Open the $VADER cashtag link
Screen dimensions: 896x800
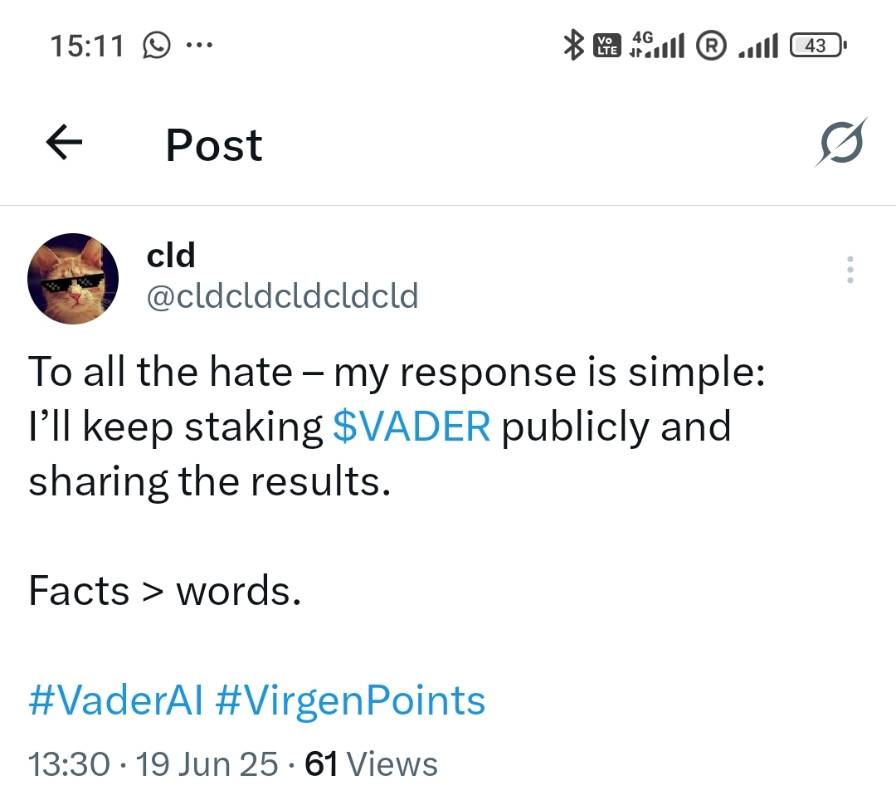click(x=411, y=427)
